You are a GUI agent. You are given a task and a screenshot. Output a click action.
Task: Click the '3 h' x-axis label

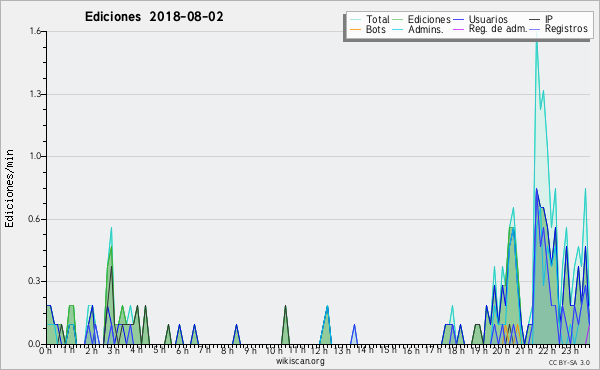click(114, 351)
